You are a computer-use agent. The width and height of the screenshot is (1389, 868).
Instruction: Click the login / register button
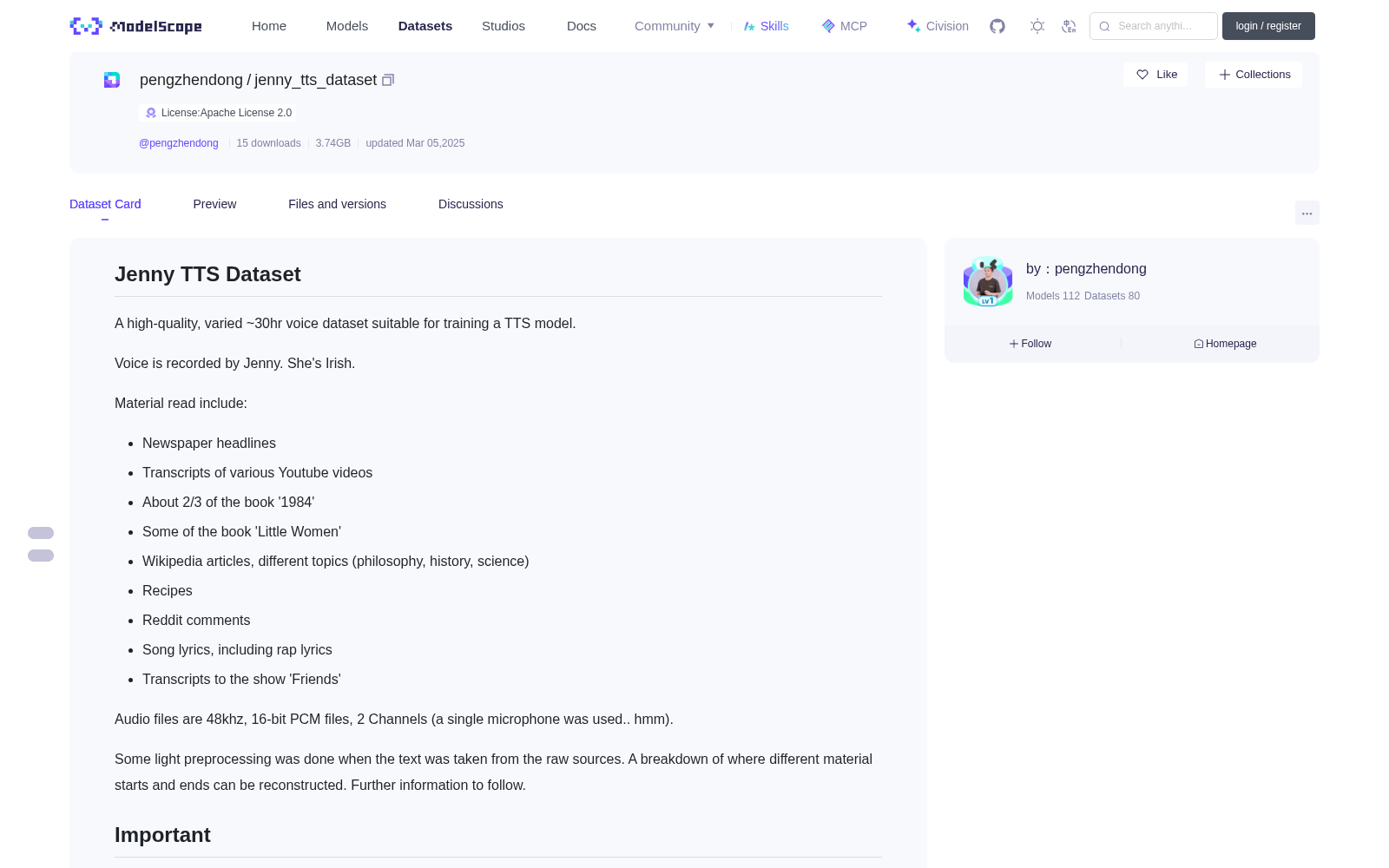[1268, 26]
